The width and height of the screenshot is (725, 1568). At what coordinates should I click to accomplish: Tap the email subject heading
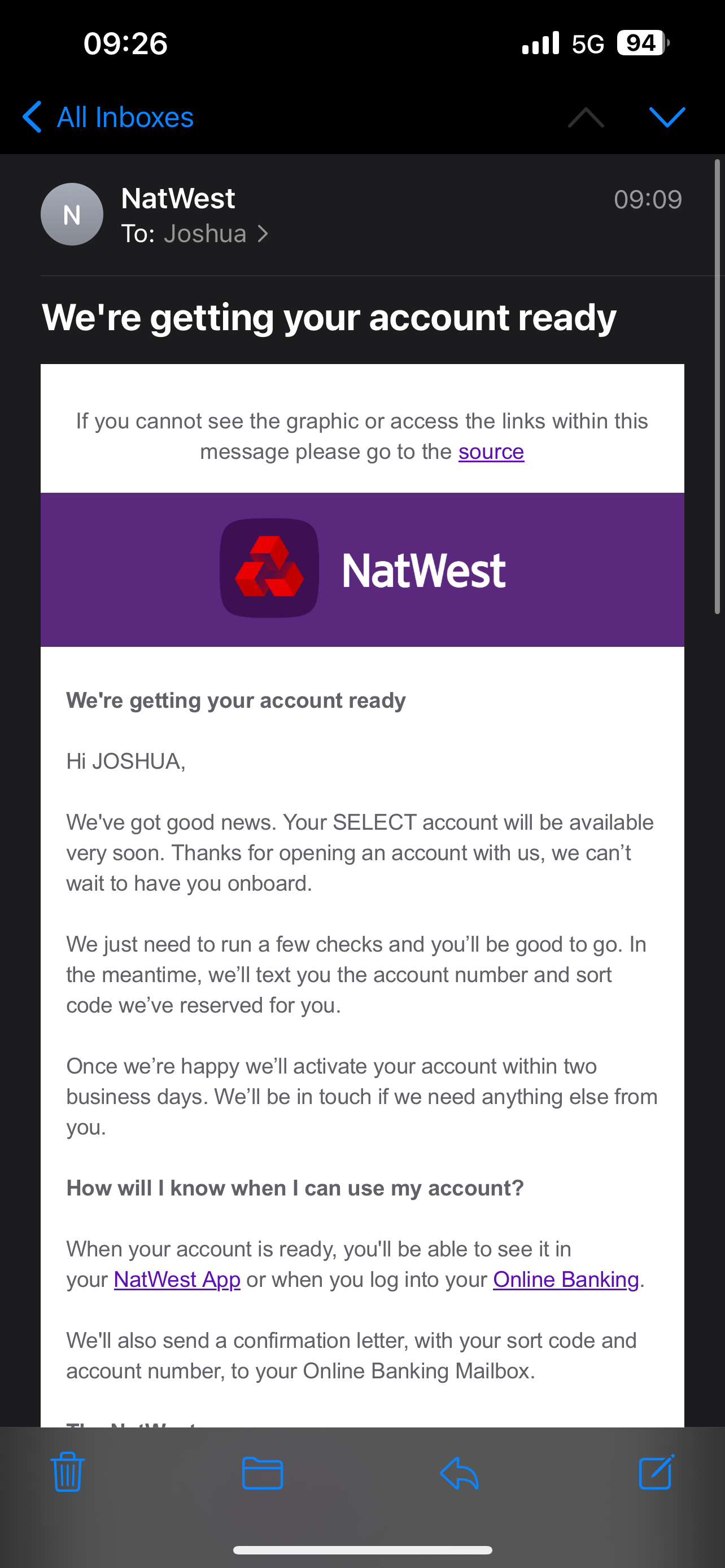click(329, 317)
